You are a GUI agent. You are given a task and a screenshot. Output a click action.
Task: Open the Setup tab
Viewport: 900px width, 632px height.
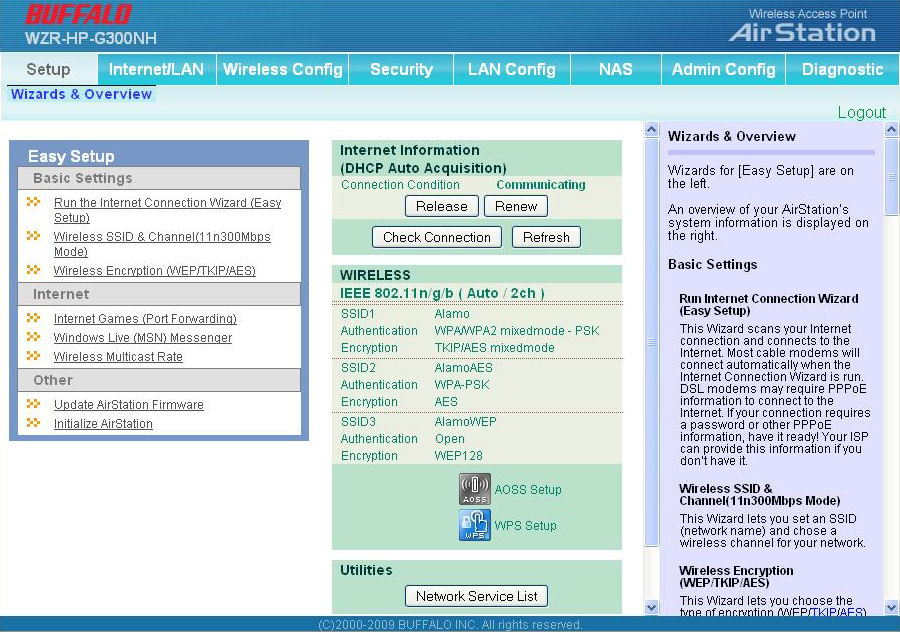(49, 69)
